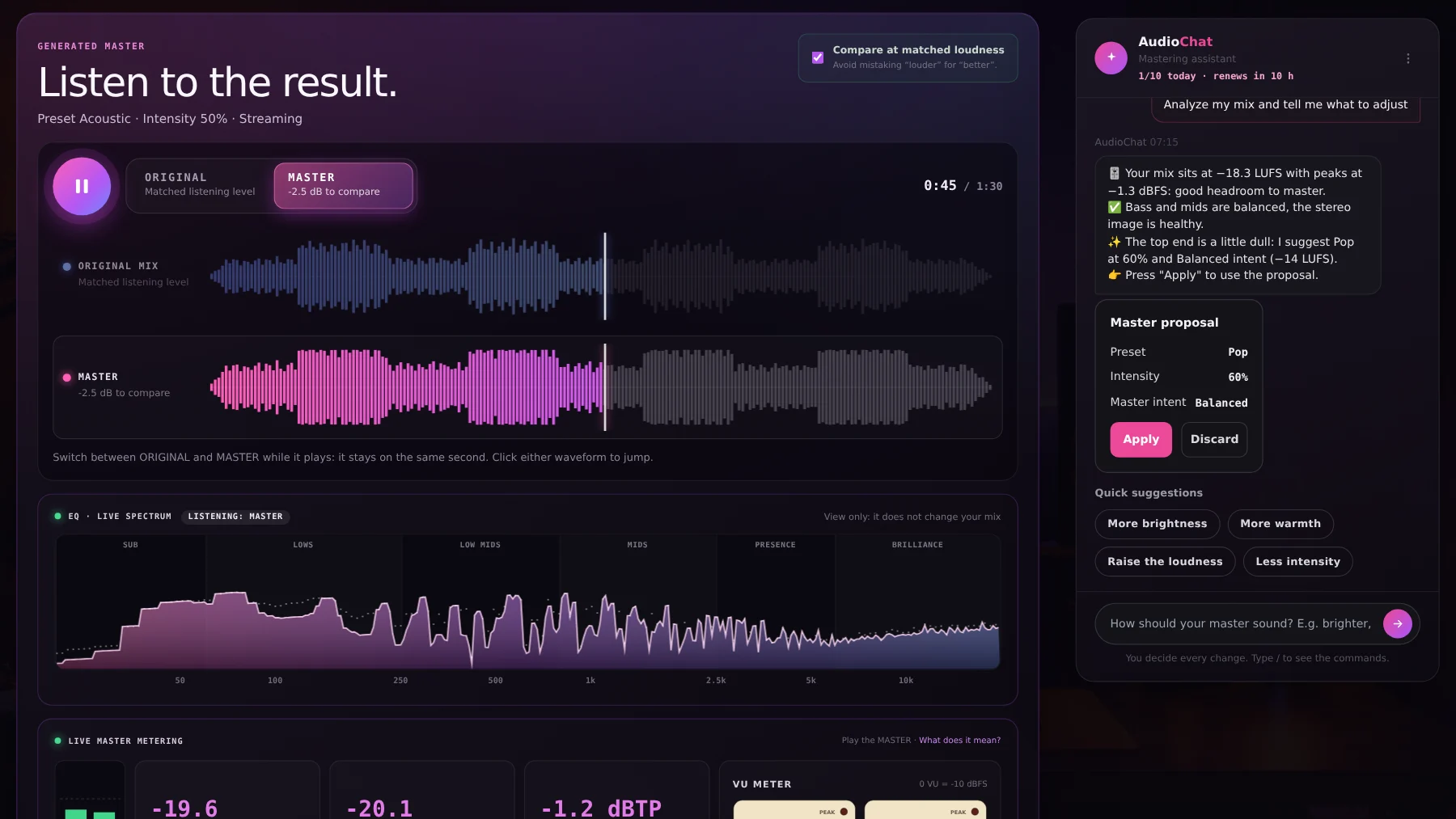The image size is (1456, 819).
Task: Discard the master proposal
Action: pos(1214,439)
